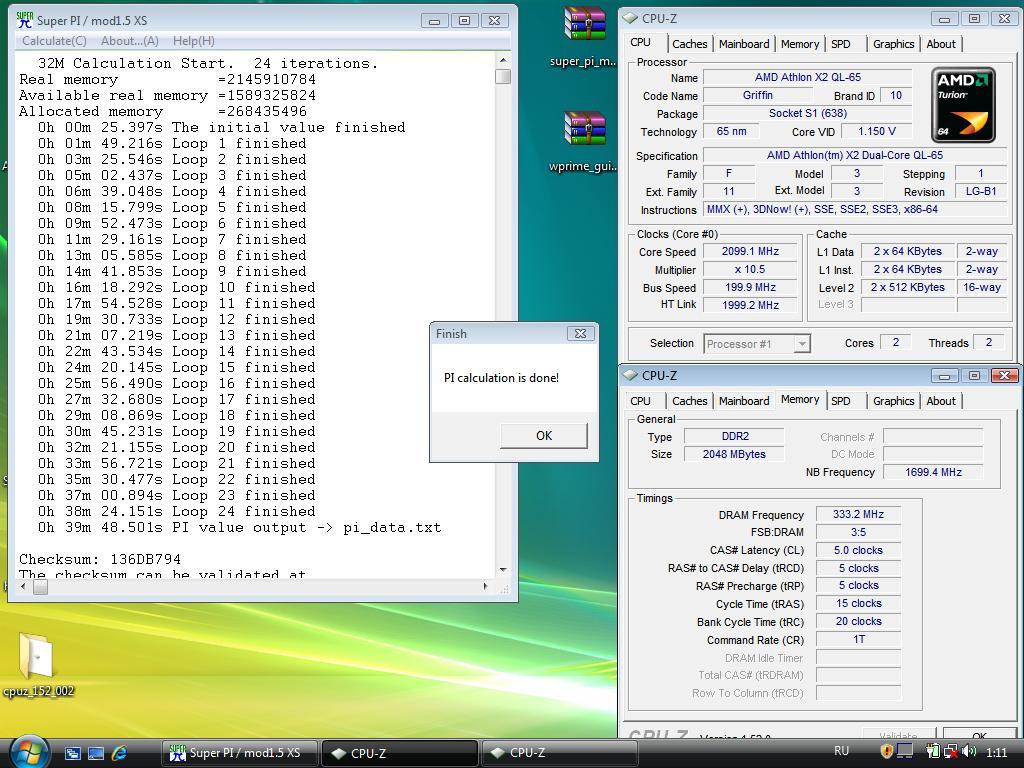This screenshot has width=1024, height=768.
Task: Click the second CPU-Z taskbar button
Action: tap(559, 753)
